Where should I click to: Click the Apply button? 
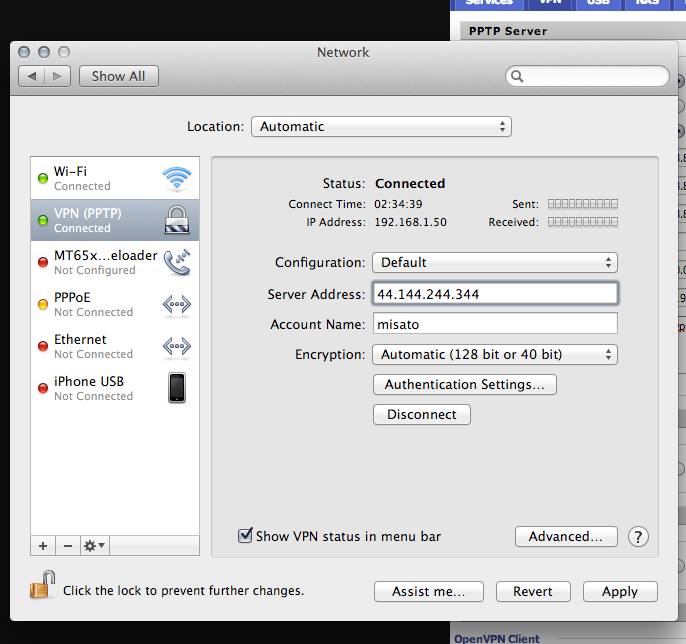click(620, 592)
